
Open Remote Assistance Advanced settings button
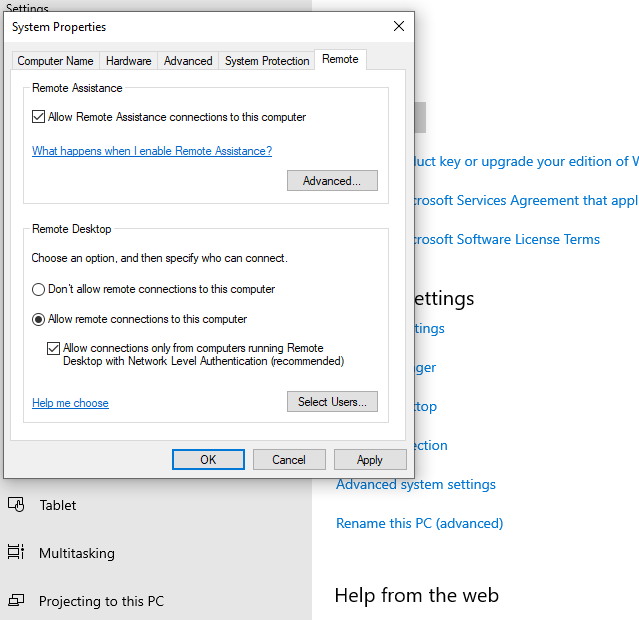click(332, 181)
